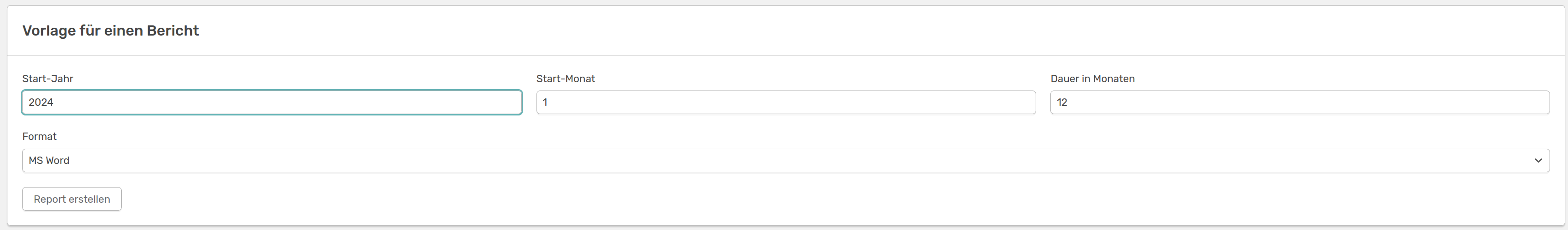Click the center of the Format combo box

click(x=786, y=160)
